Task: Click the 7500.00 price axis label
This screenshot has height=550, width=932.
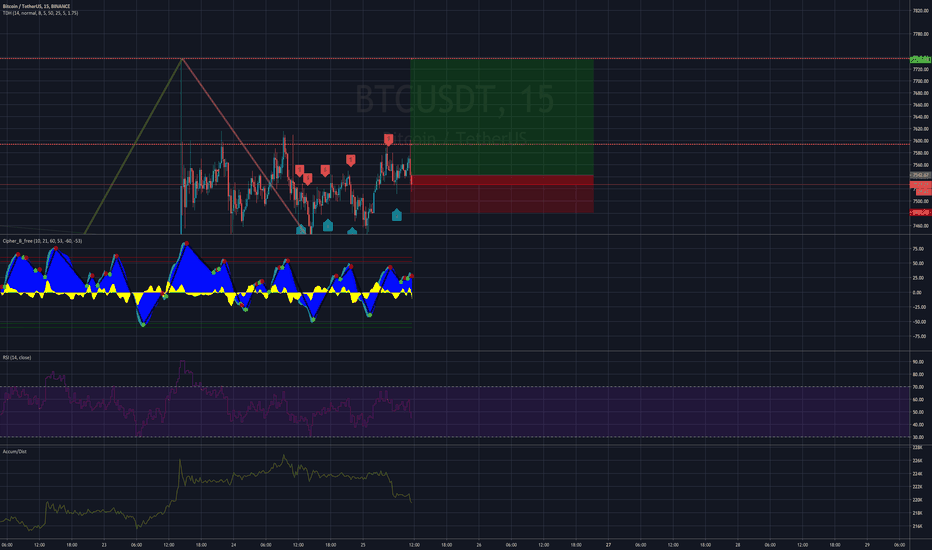Action: [921, 202]
